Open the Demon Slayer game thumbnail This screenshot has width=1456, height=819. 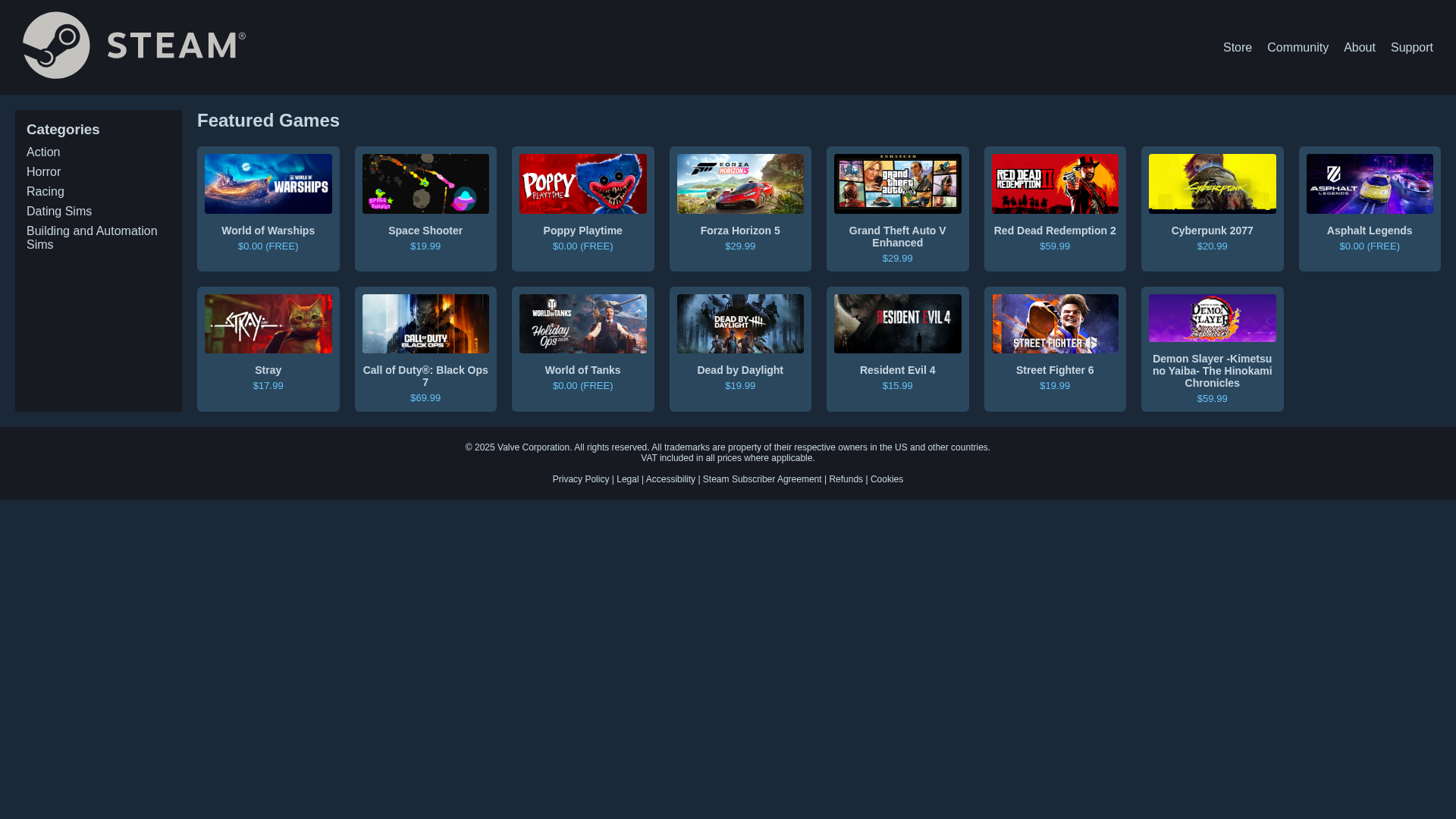tap(1212, 318)
